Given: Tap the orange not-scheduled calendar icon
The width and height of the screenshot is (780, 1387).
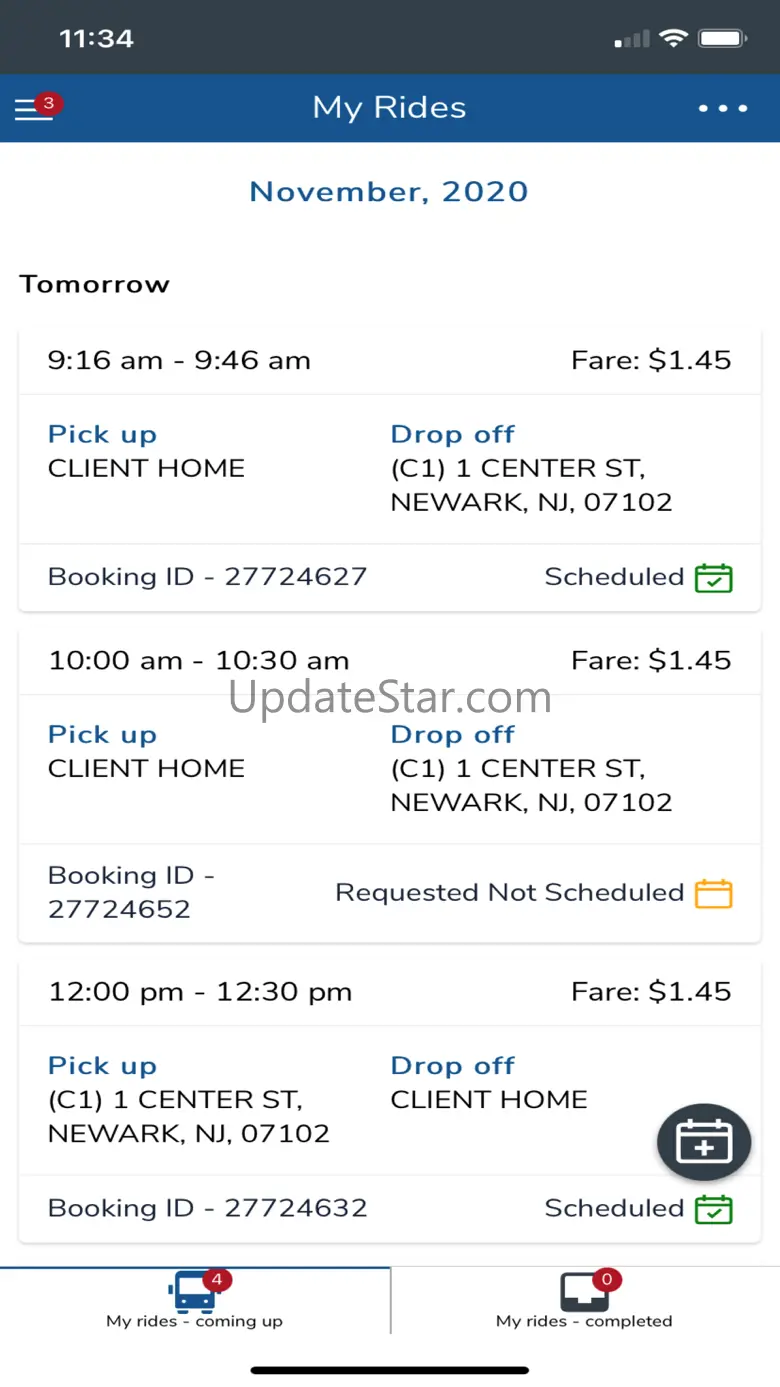Looking at the screenshot, I should pos(714,893).
